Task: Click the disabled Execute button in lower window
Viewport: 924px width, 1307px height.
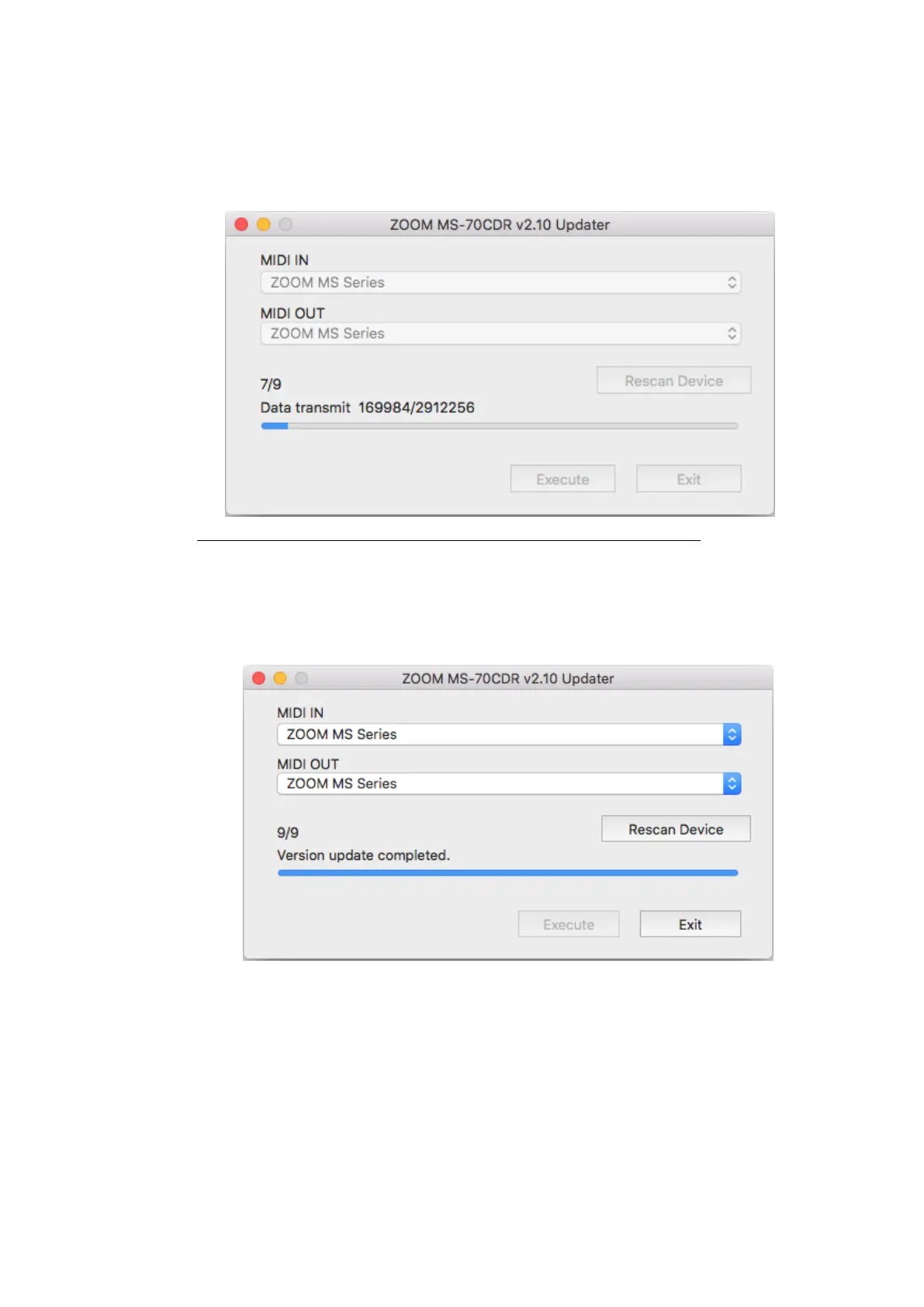Action: [x=569, y=924]
